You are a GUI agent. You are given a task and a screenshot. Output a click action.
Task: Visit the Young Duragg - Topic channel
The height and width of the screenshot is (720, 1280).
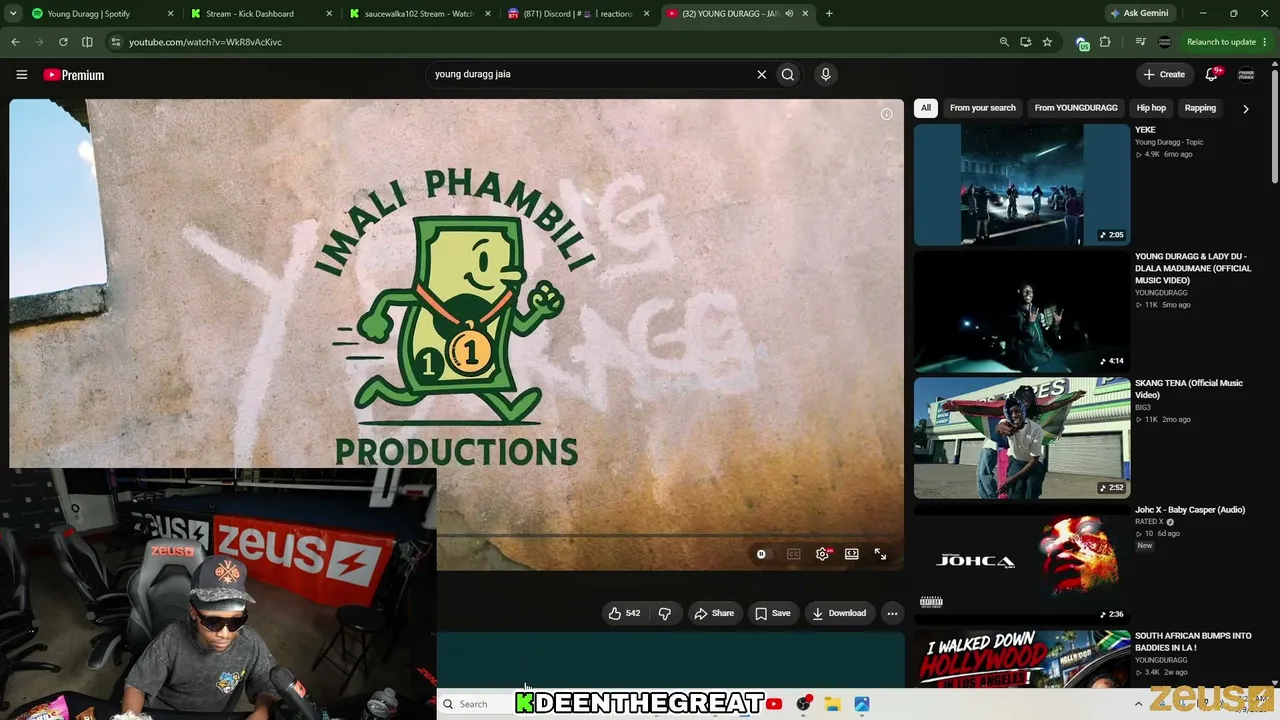tap(1169, 142)
